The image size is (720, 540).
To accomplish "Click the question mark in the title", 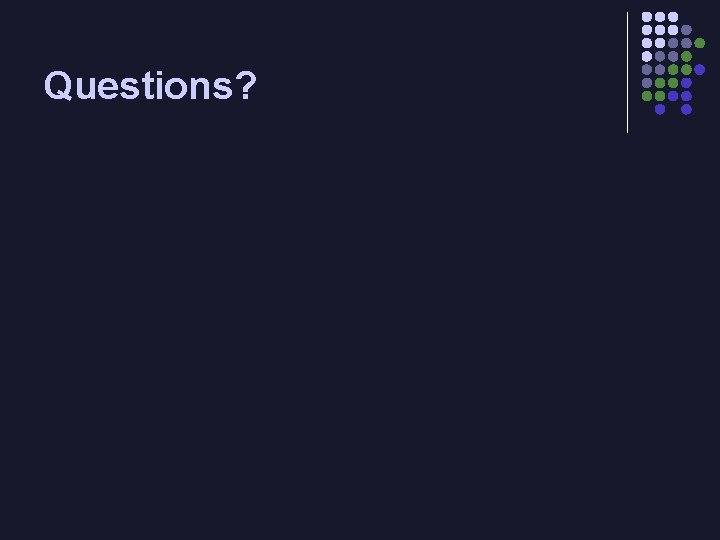I will click(246, 87).
